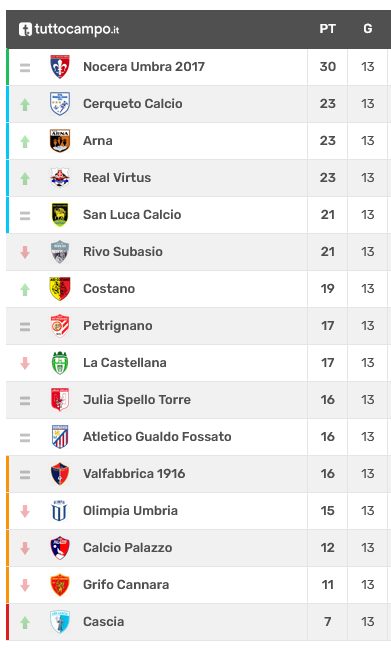Sort standings by G column header

pyautogui.click(x=367, y=29)
